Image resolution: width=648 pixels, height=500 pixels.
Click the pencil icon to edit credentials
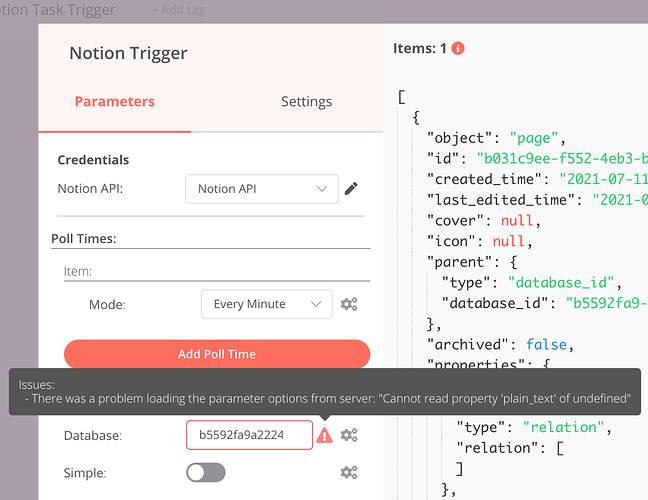click(351, 188)
